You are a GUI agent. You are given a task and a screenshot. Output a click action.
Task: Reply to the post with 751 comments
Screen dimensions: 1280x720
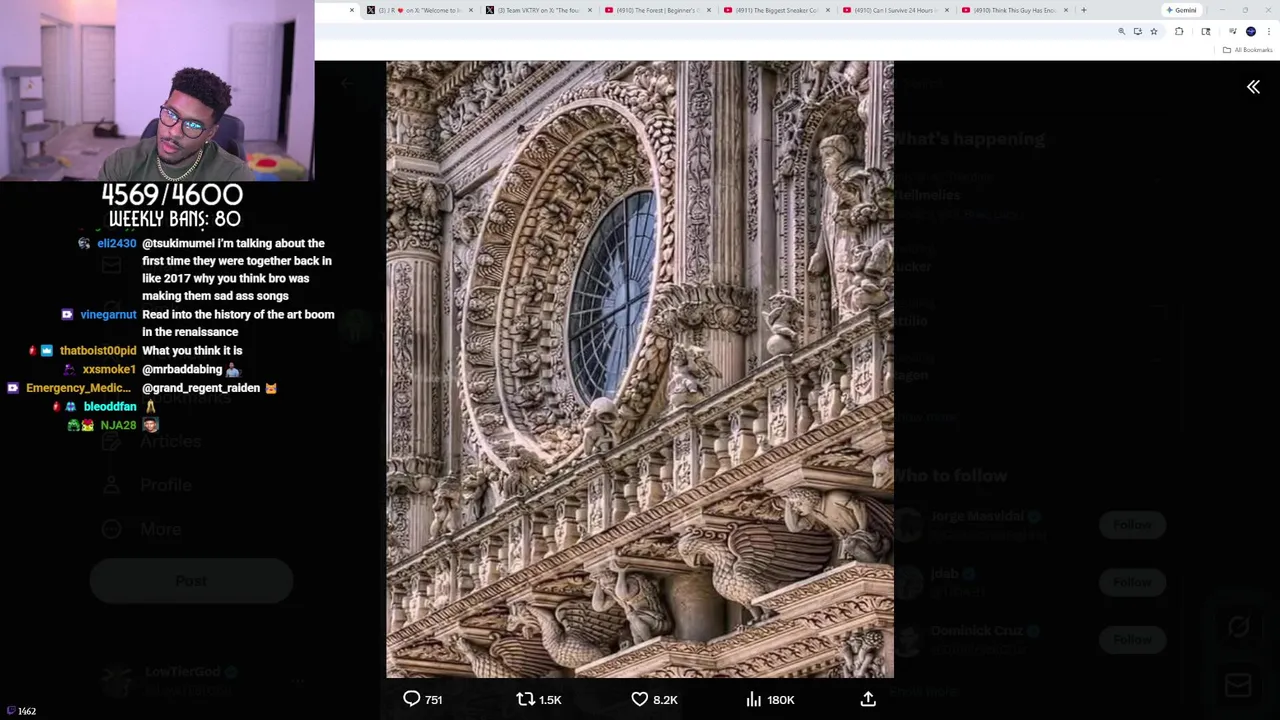point(422,699)
